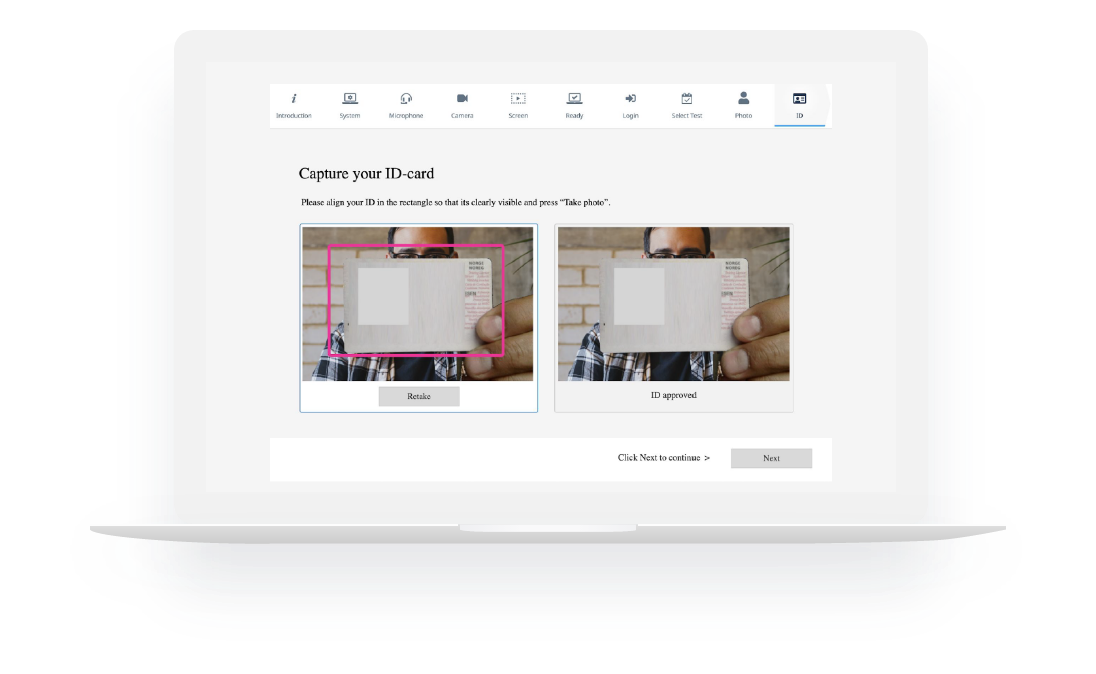Click inside the pink alignment rectangle
The width and height of the screenshot is (1096, 674).
click(415, 300)
